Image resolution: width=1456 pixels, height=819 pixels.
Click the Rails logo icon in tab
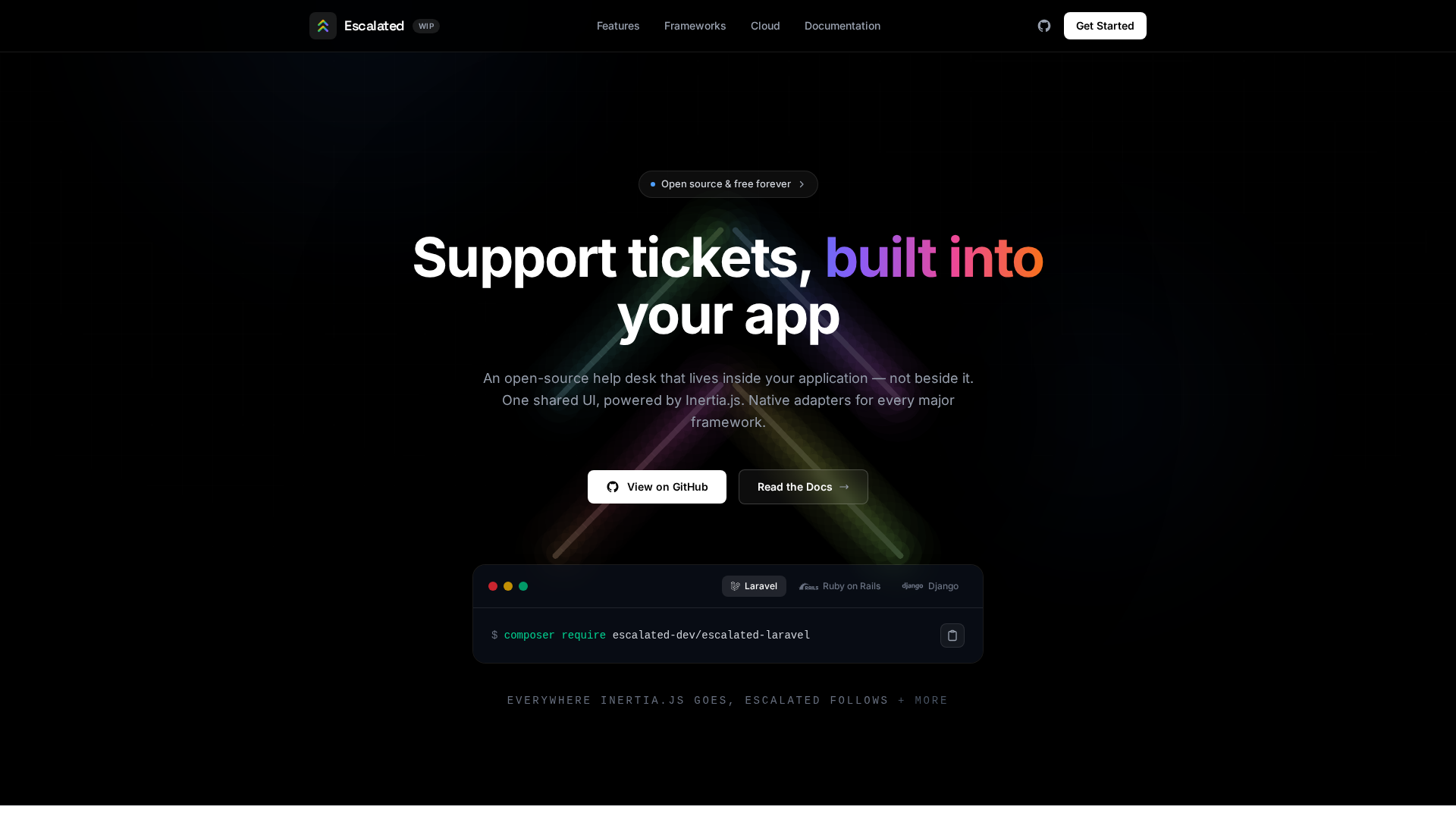pyautogui.click(x=808, y=586)
